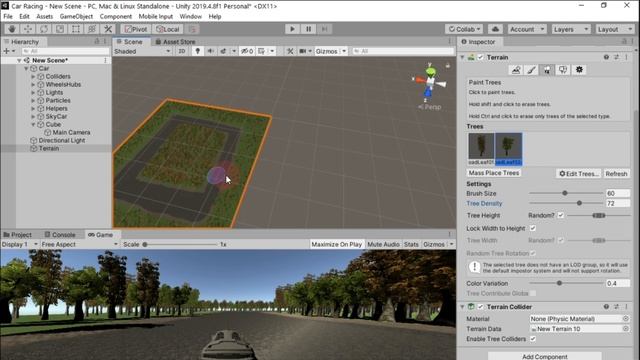The width and height of the screenshot is (640, 360).
Task: Adjust the Brush Size slider
Action: pos(566,193)
